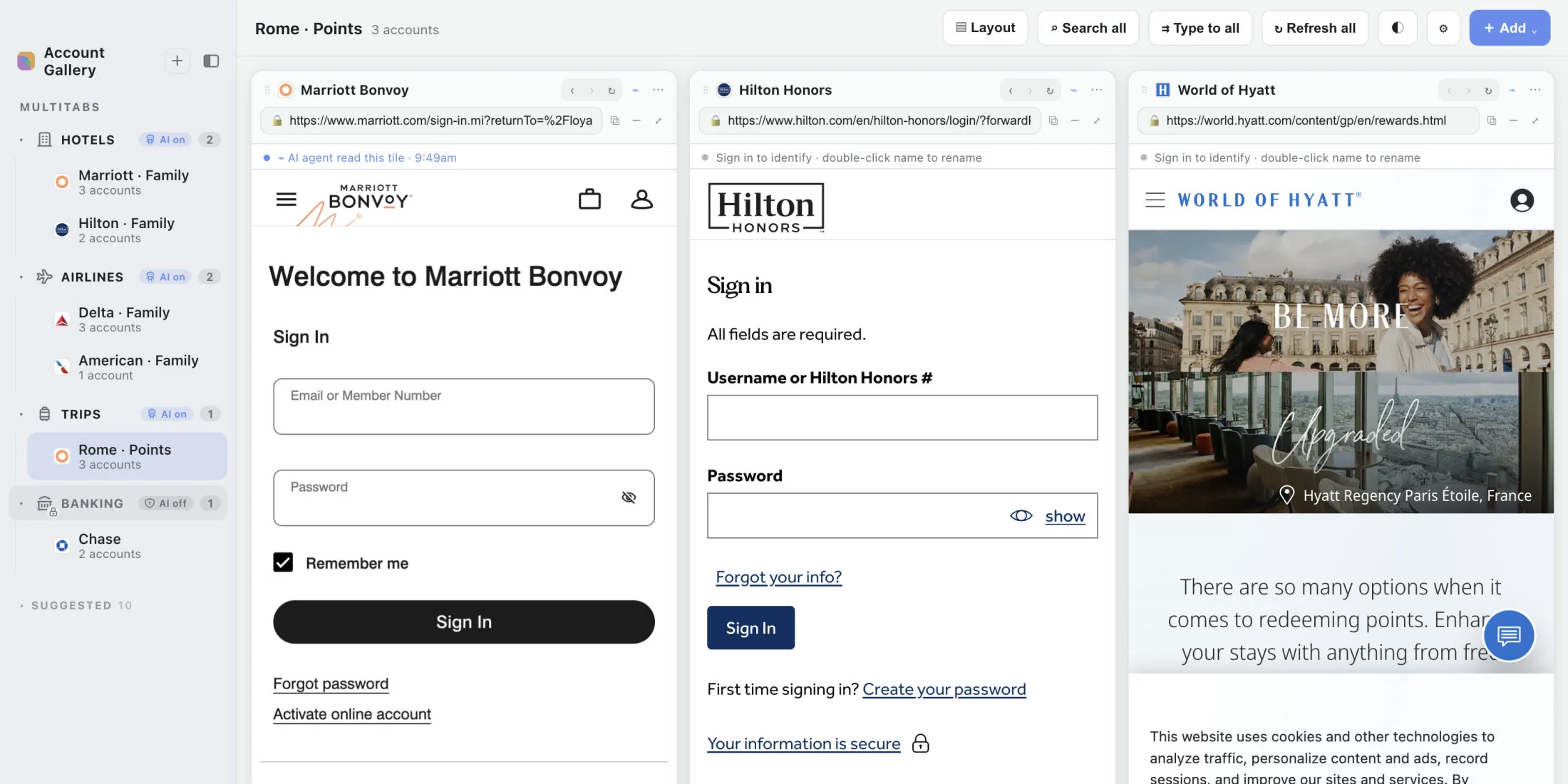Expand the SUGGESTED section
Viewport: 1568px width, 784px height.
pos(21,606)
